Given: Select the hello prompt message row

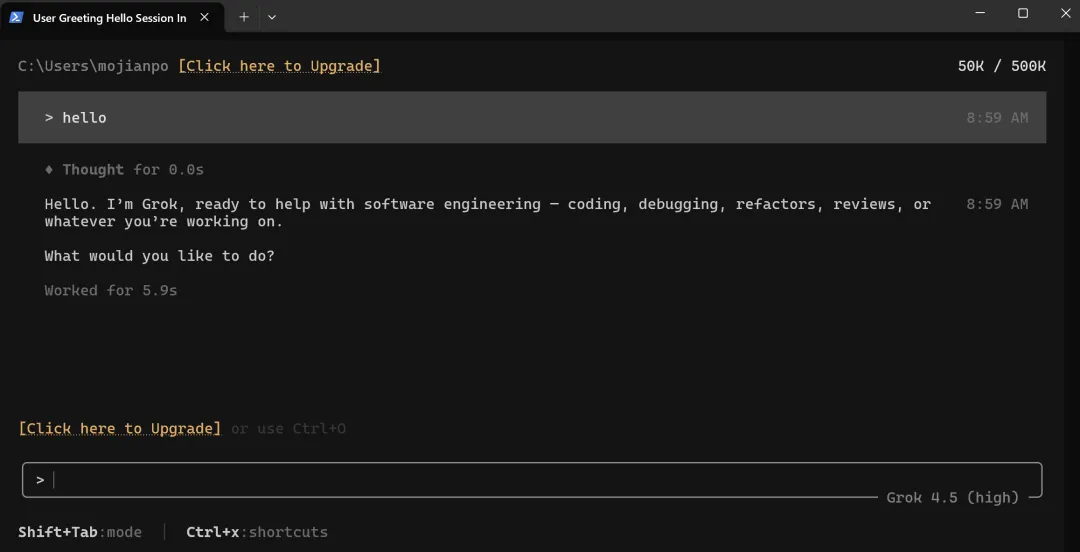Looking at the screenshot, I should pos(532,117).
